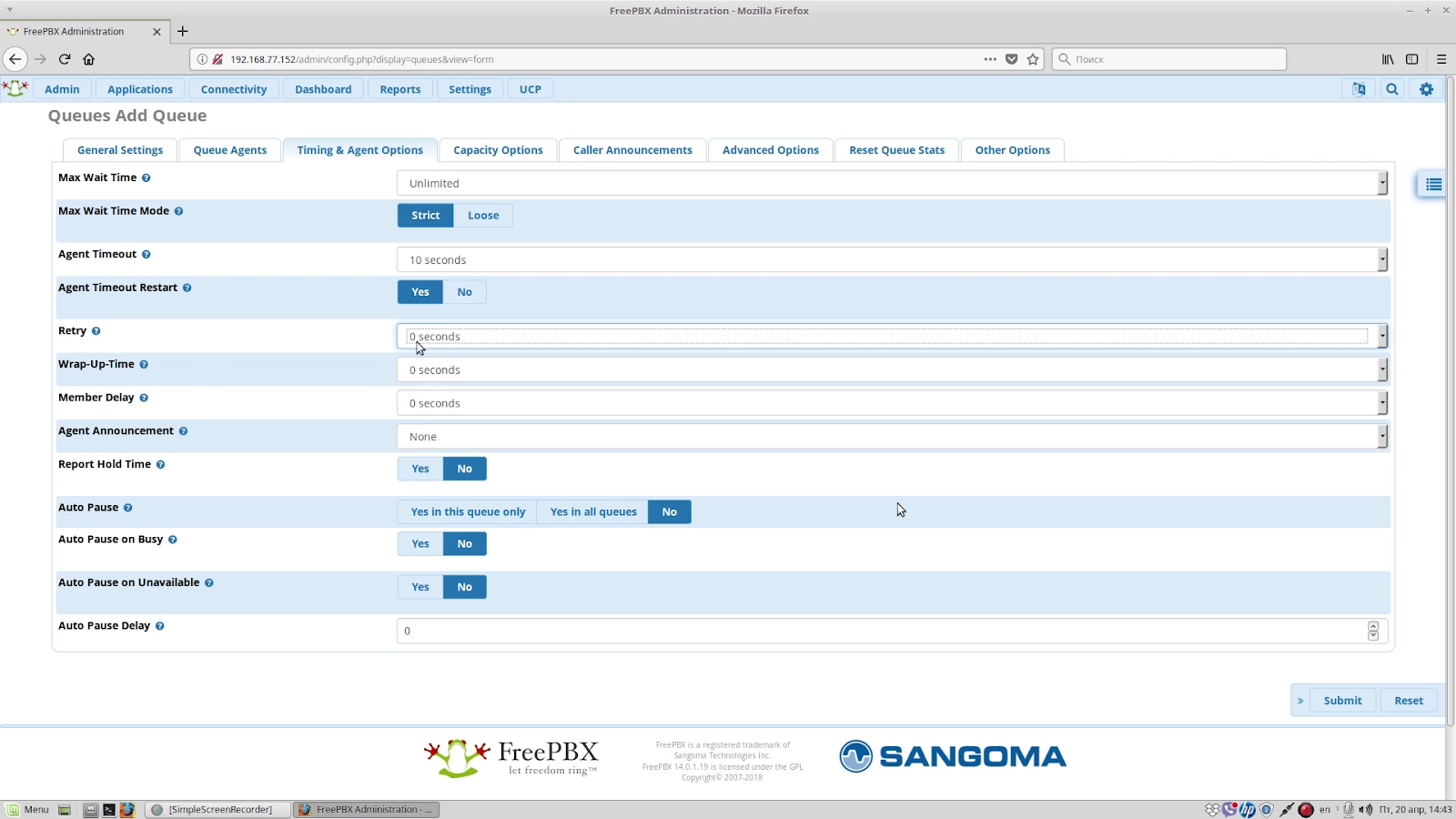Switch to Caller Announcements tab
This screenshot has height=819, width=1456.
click(632, 150)
